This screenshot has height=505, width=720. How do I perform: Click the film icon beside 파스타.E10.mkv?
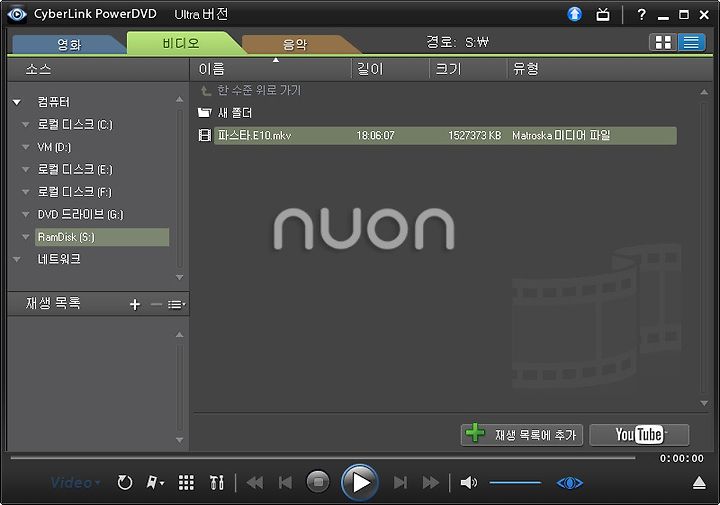click(x=204, y=135)
